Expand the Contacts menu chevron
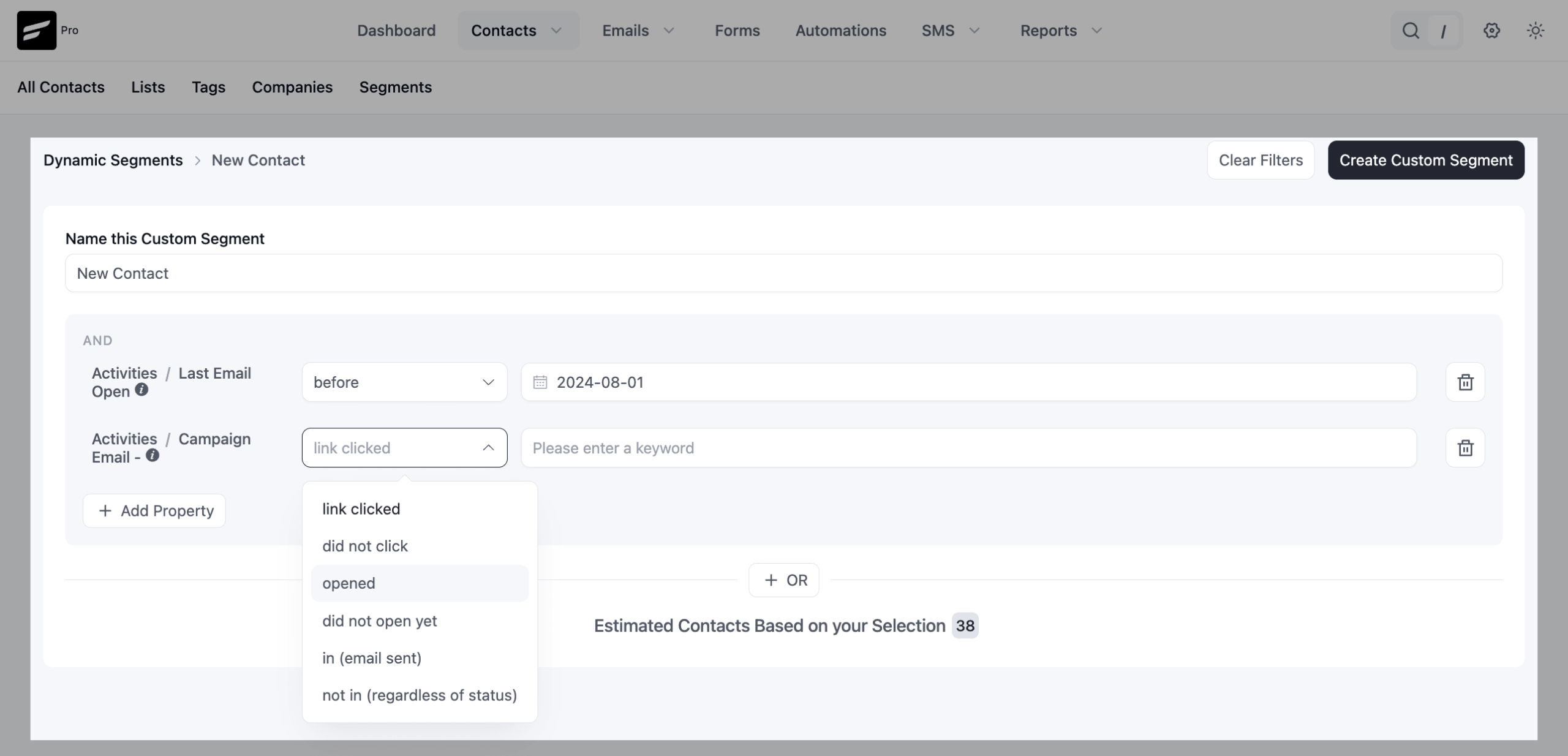This screenshot has height=756, width=1568. (556, 31)
